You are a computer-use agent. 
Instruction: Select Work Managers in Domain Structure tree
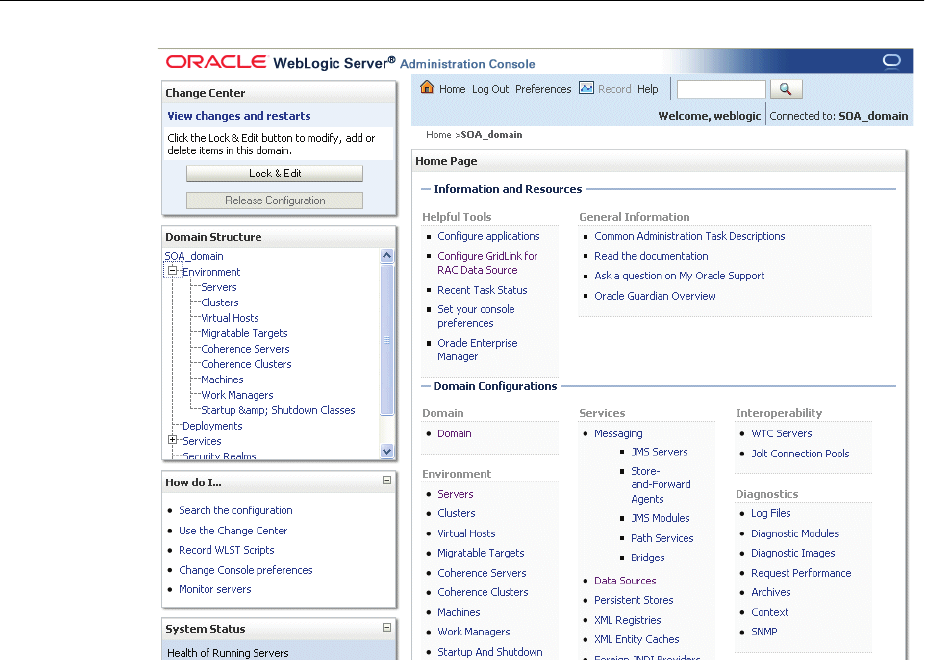(x=237, y=395)
